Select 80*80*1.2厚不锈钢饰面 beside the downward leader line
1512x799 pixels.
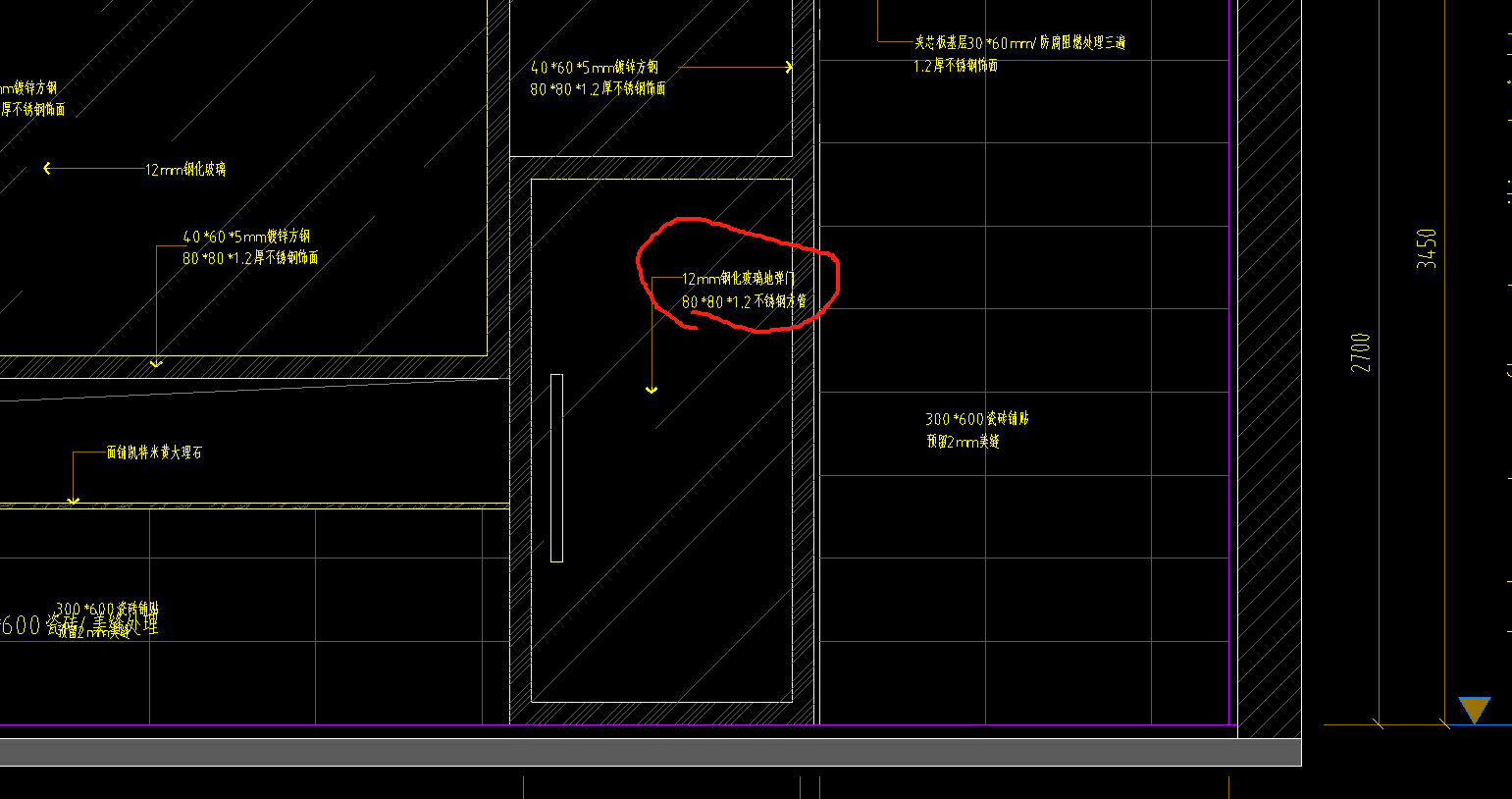point(250,258)
